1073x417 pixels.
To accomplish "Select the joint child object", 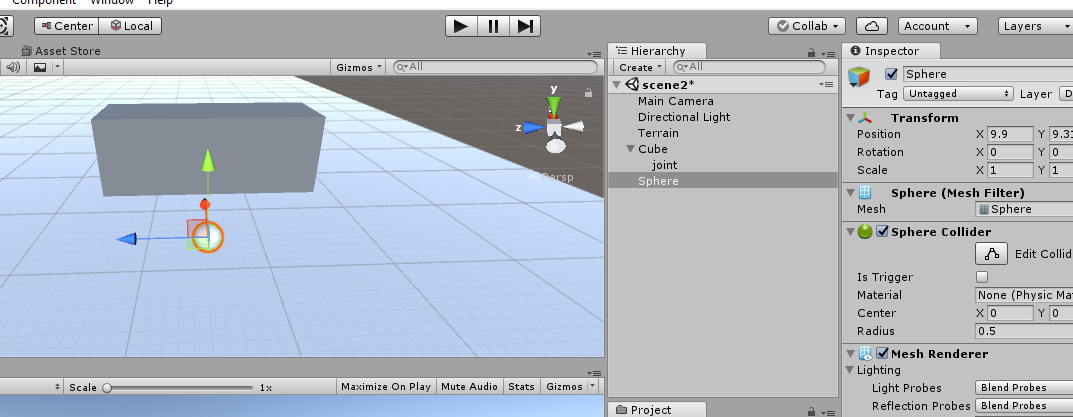I will 664,165.
